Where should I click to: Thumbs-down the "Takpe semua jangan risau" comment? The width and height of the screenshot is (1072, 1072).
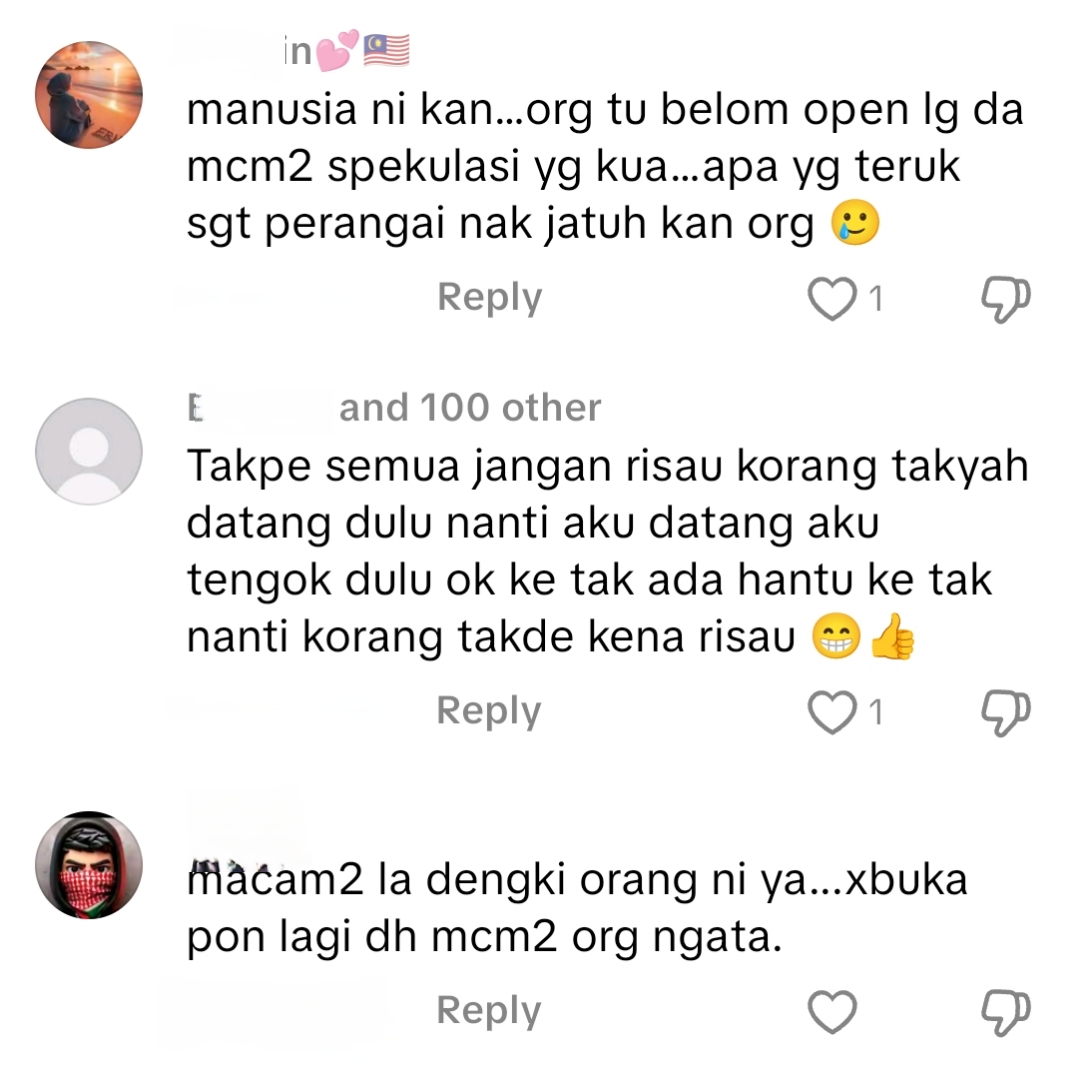point(1006,713)
